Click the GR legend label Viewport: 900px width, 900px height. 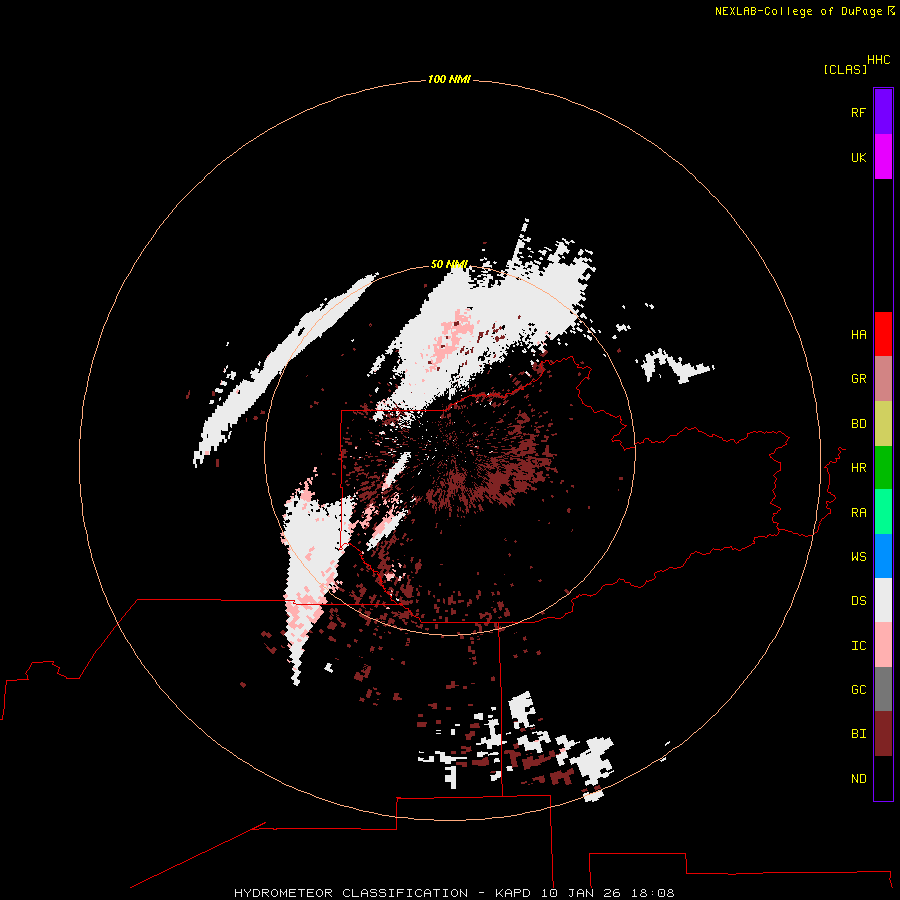point(858,379)
